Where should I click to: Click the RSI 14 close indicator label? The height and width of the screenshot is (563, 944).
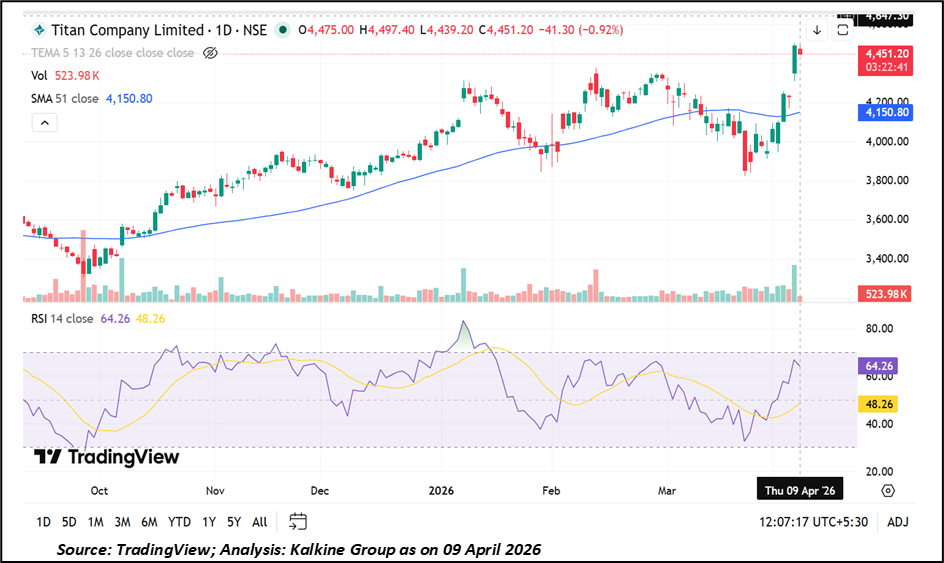(x=63, y=319)
